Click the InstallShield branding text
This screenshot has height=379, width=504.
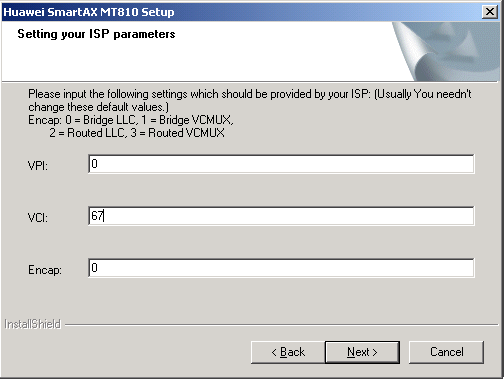pyautogui.click(x=32, y=324)
